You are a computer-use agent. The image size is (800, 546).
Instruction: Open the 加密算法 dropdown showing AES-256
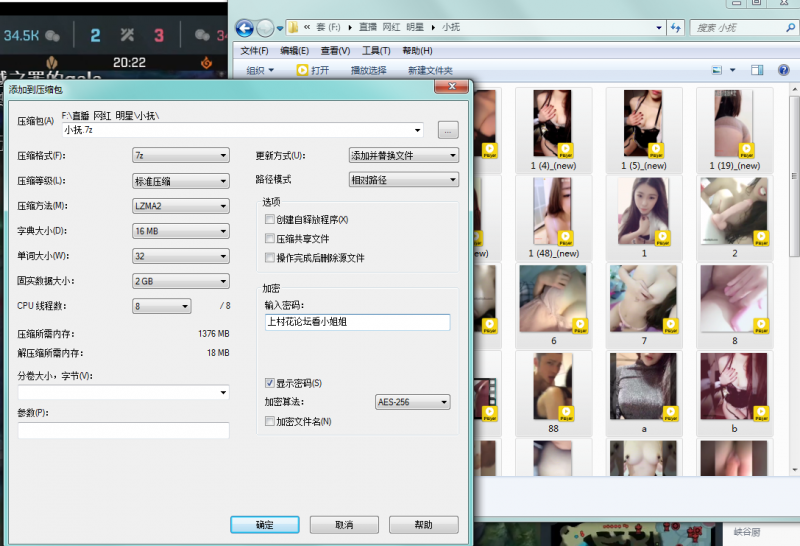click(x=412, y=402)
